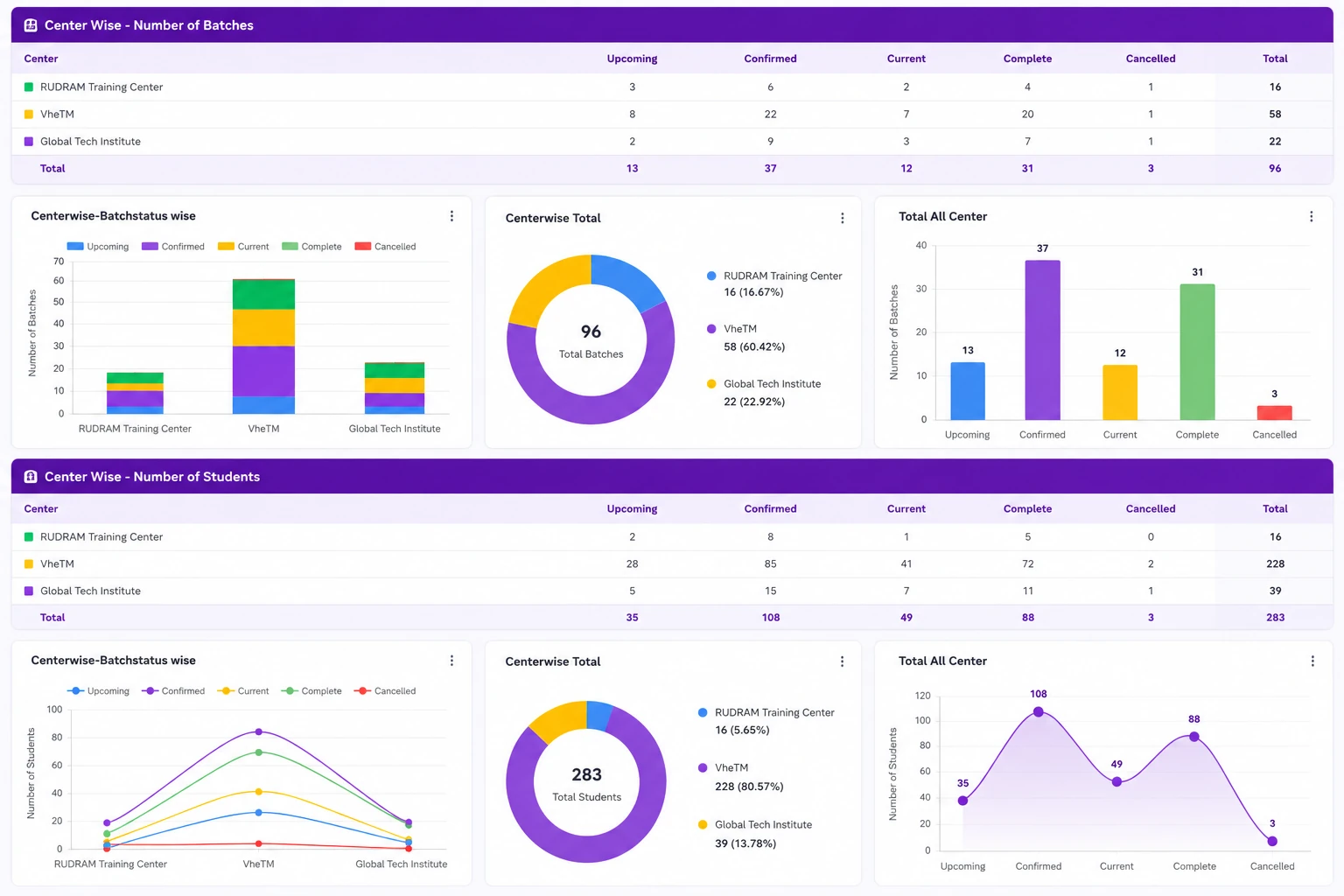Screen dimensions: 1344x896
Task: Click the 85 confirmed students VheTM cell
Action: tap(770, 563)
